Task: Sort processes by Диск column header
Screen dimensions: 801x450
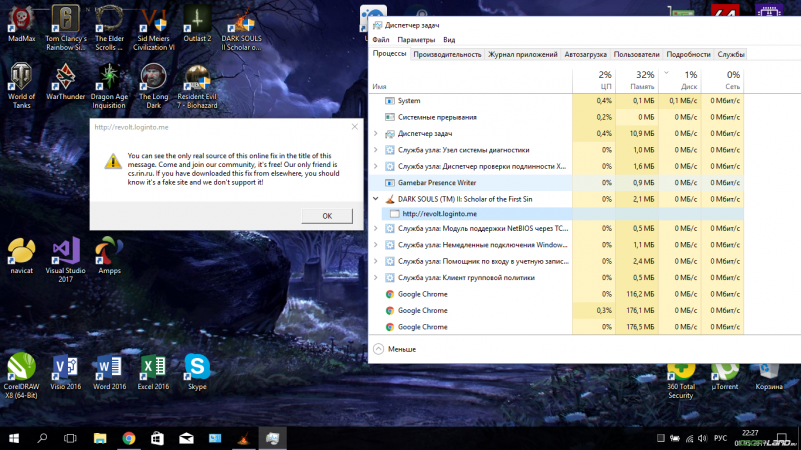Action: [680, 80]
